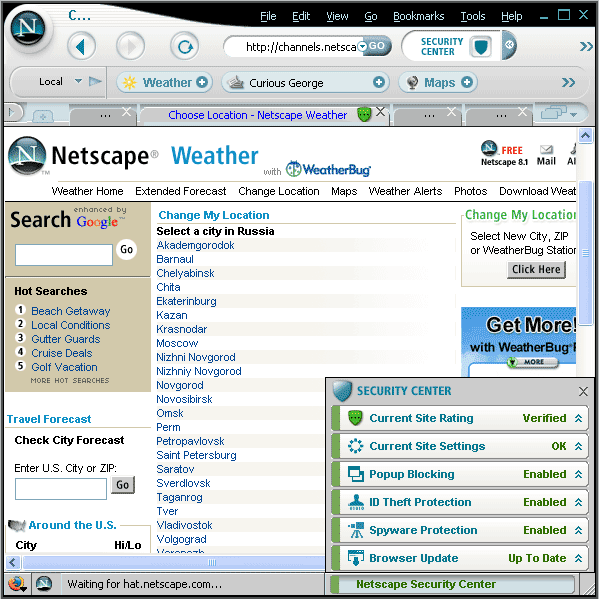Viewport: 599px width, 599px height.
Task: Click the Spyware Protection icon
Action: (356, 530)
